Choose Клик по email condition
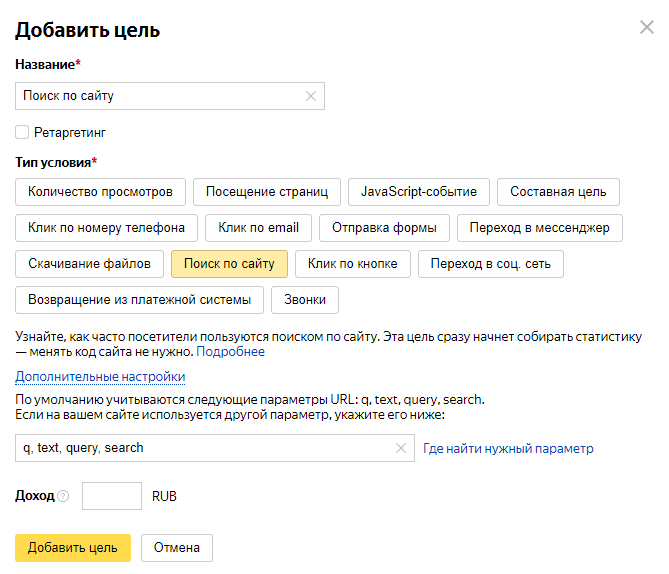 point(258,228)
